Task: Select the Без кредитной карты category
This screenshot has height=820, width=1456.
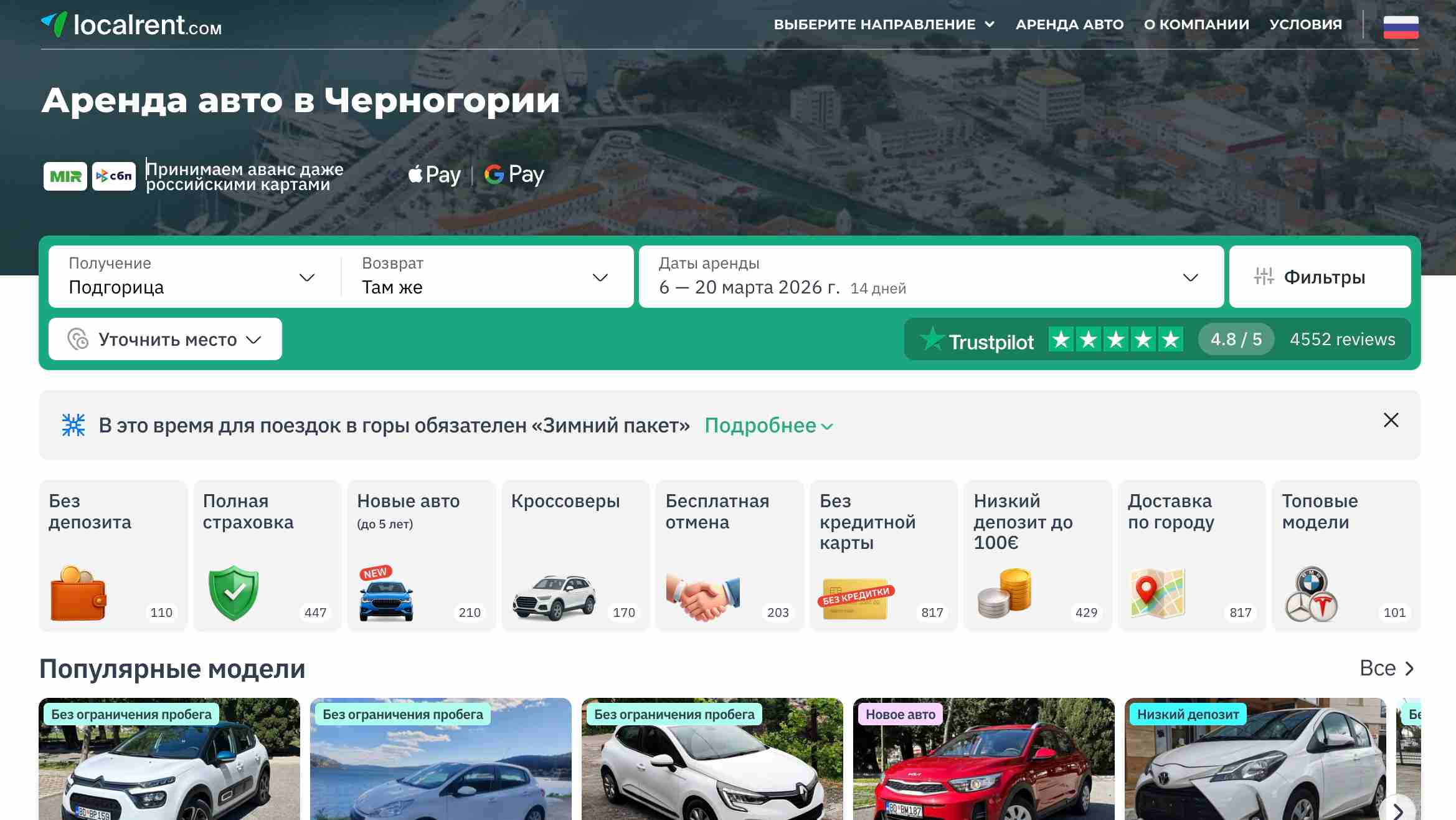Action: coord(884,555)
